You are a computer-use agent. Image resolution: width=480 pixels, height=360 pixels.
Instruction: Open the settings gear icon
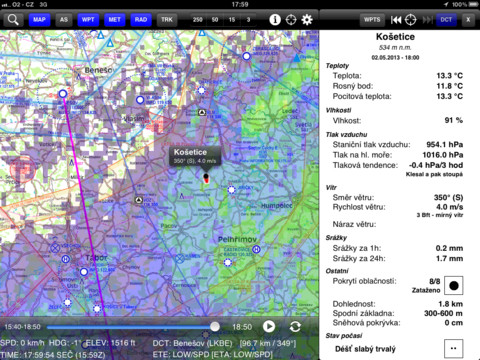click(x=307, y=20)
